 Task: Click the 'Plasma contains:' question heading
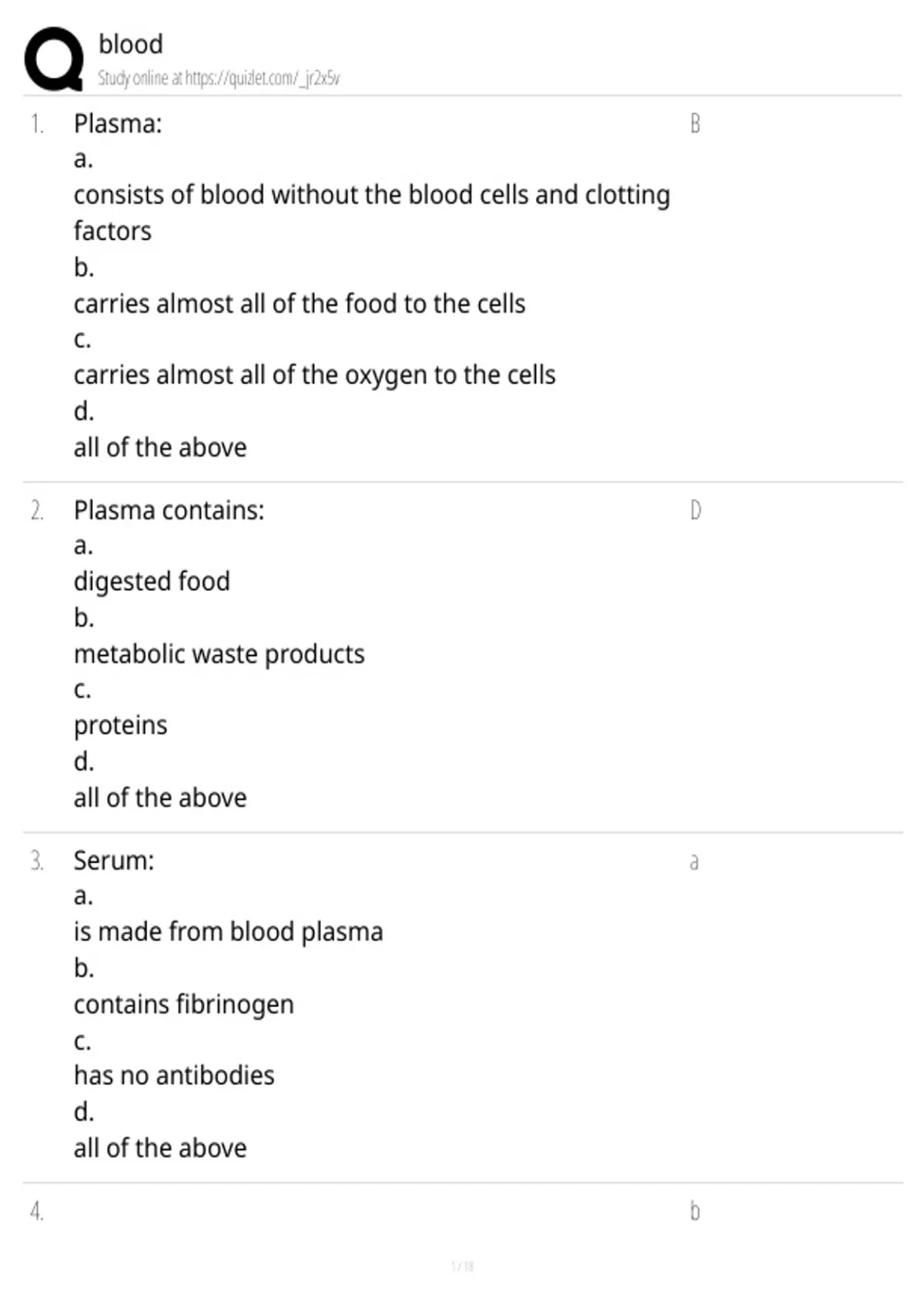click(169, 510)
